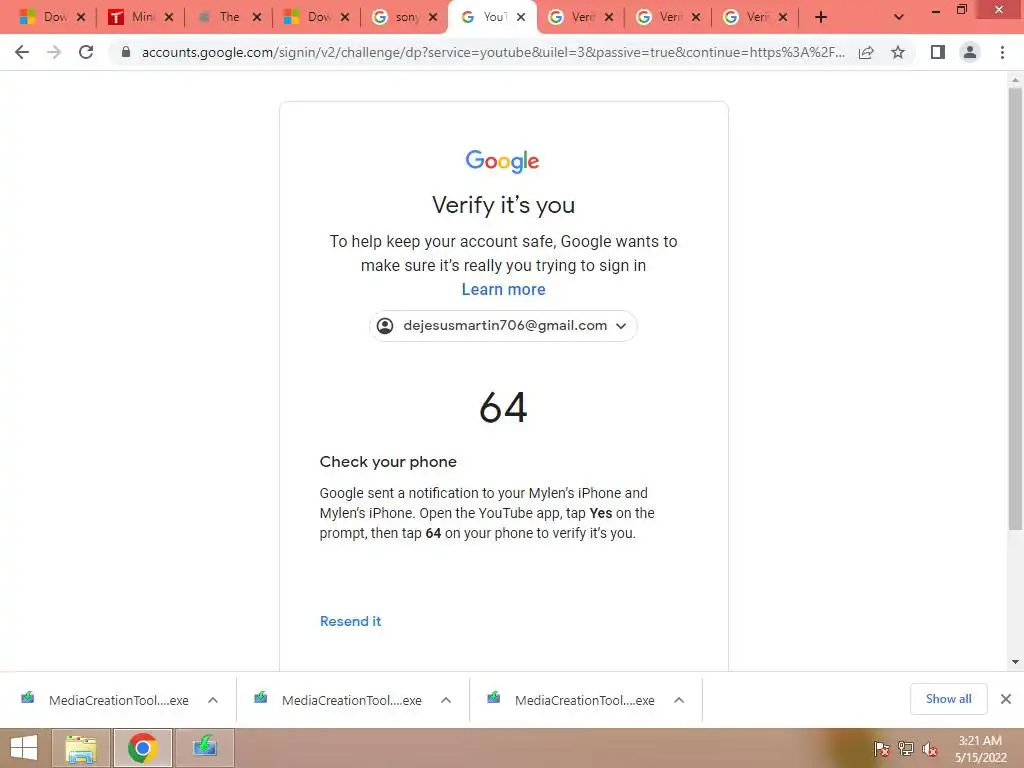Expand options for first MediaCreationTool download

coord(213,700)
